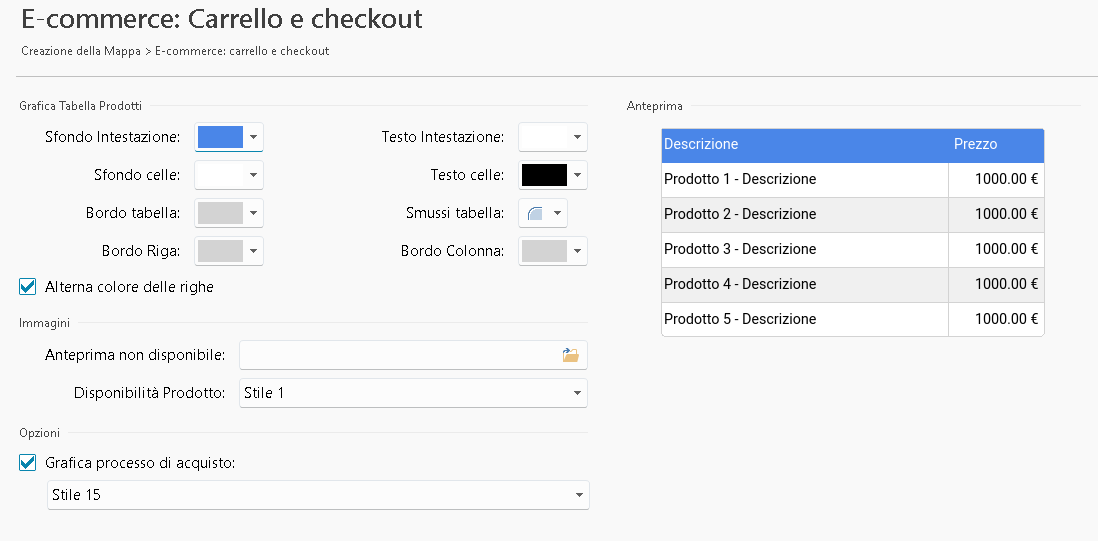Click the Smussi tabella rounded corner icon
The width and height of the screenshot is (1098, 541).
tap(535, 213)
